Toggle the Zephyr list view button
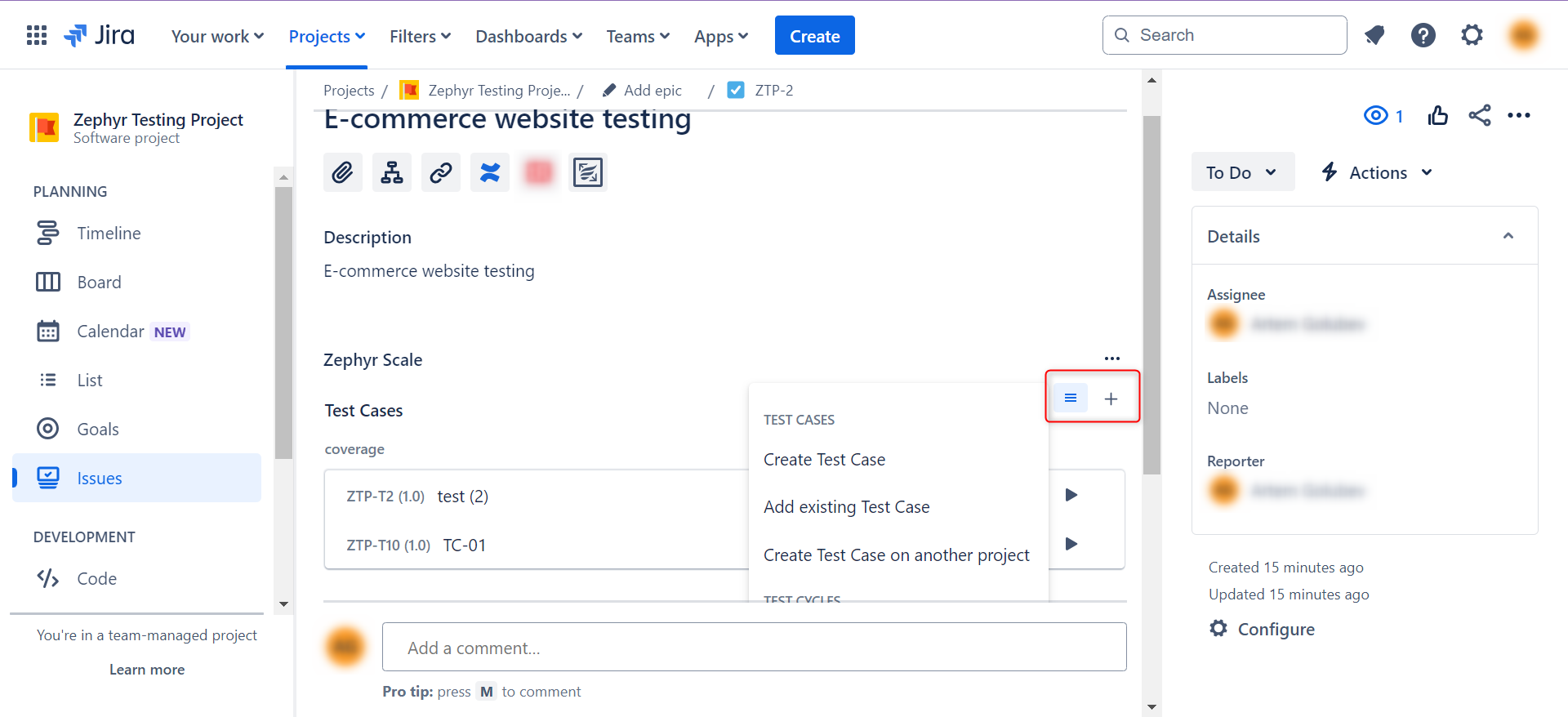This screenshot has height=717, width=1568. tap(1070, 399)
